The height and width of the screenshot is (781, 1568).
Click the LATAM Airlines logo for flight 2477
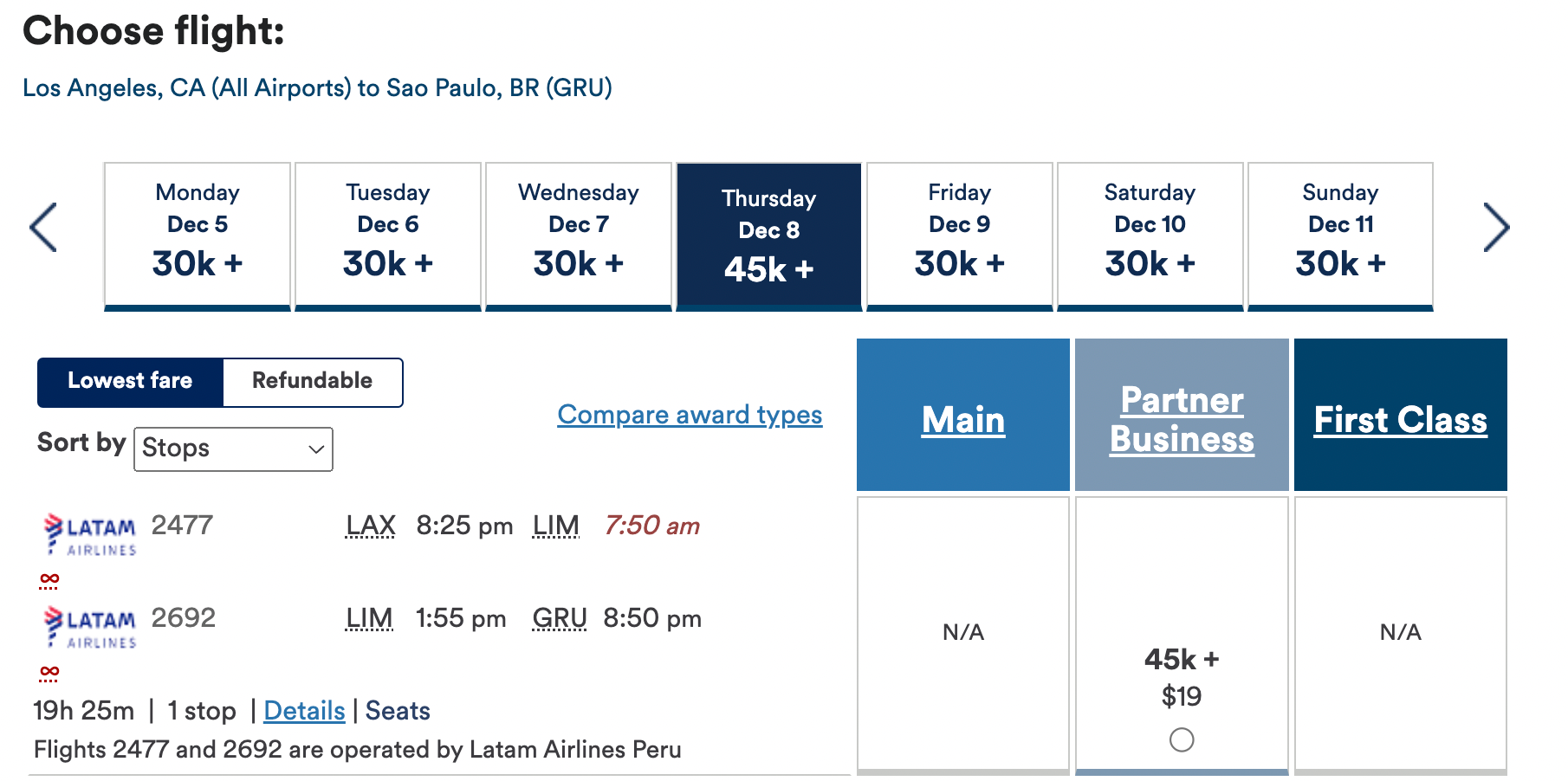coord(90,534)
